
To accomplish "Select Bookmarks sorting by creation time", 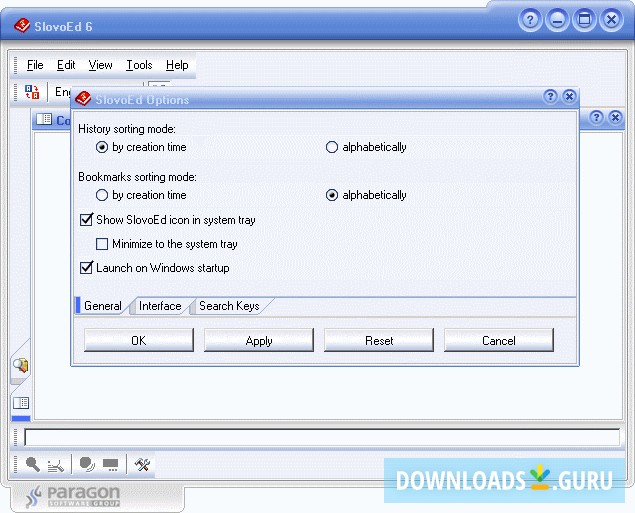I will [x=141, y=195].
